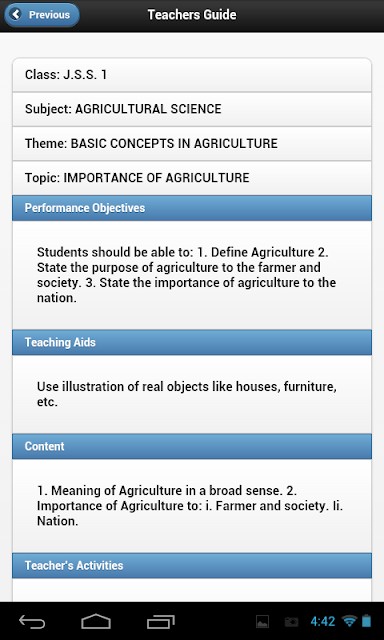Tap the Android back navigation icon

[32, 622]
